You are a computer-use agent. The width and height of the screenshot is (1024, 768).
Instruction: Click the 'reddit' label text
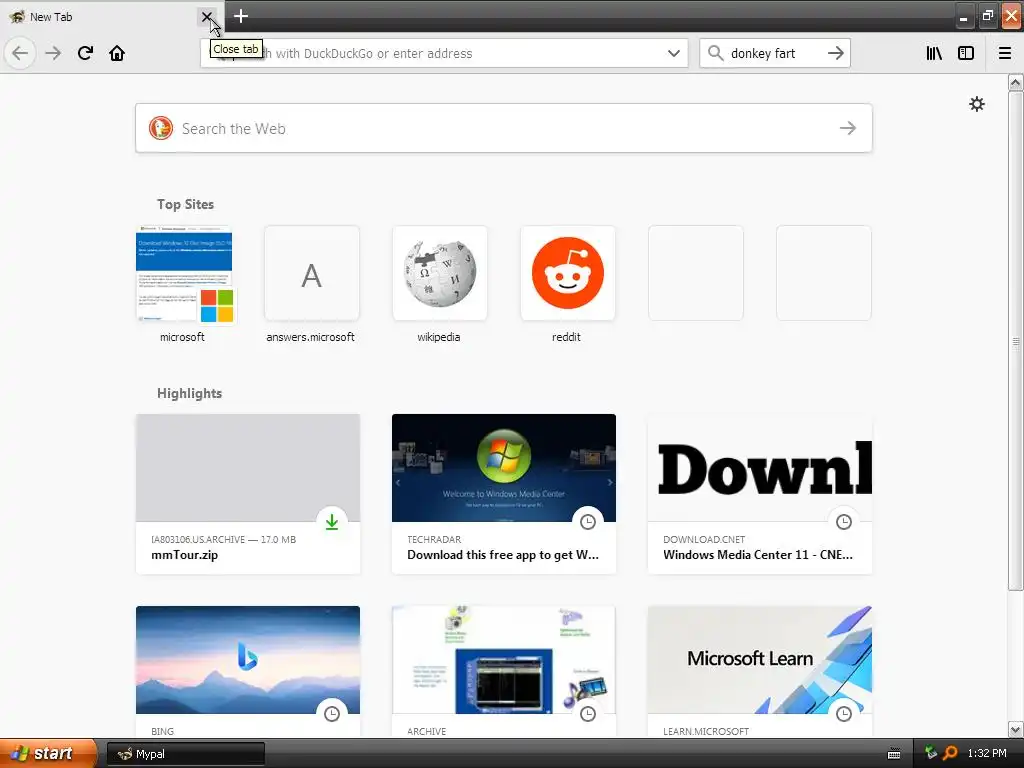[x=566, y=337]
